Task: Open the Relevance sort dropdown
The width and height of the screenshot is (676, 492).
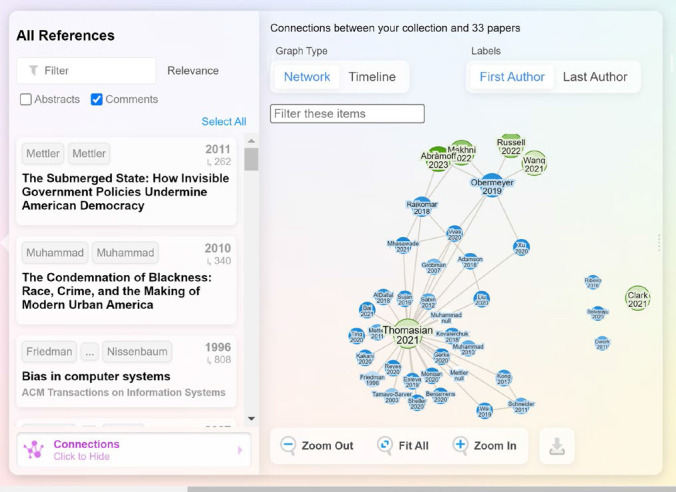Action: pos(193,71)
